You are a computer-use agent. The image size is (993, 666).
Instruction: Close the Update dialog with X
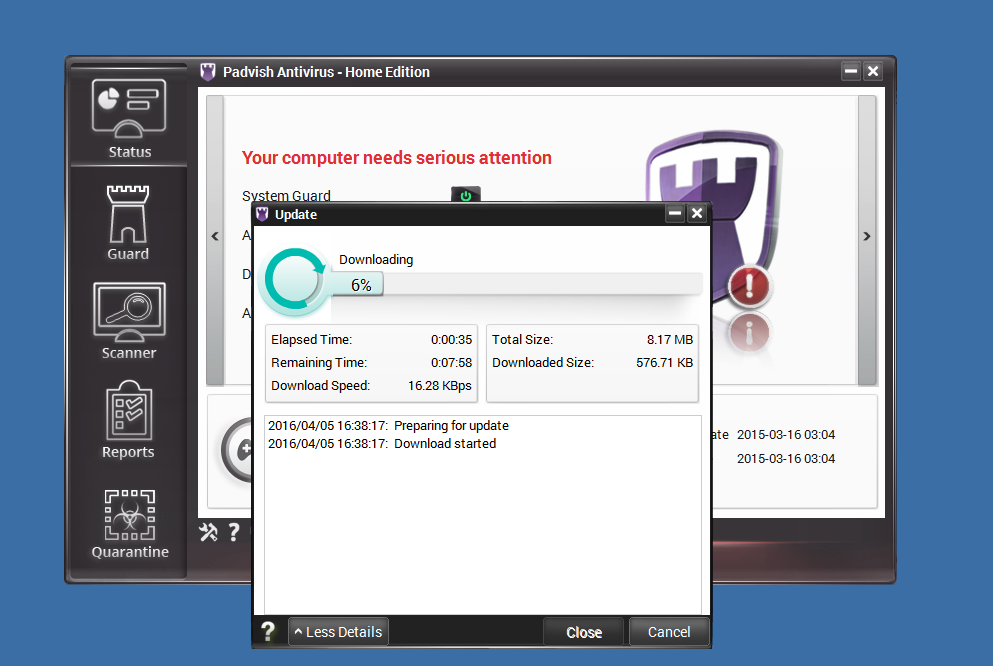click(x=697, y=213)
